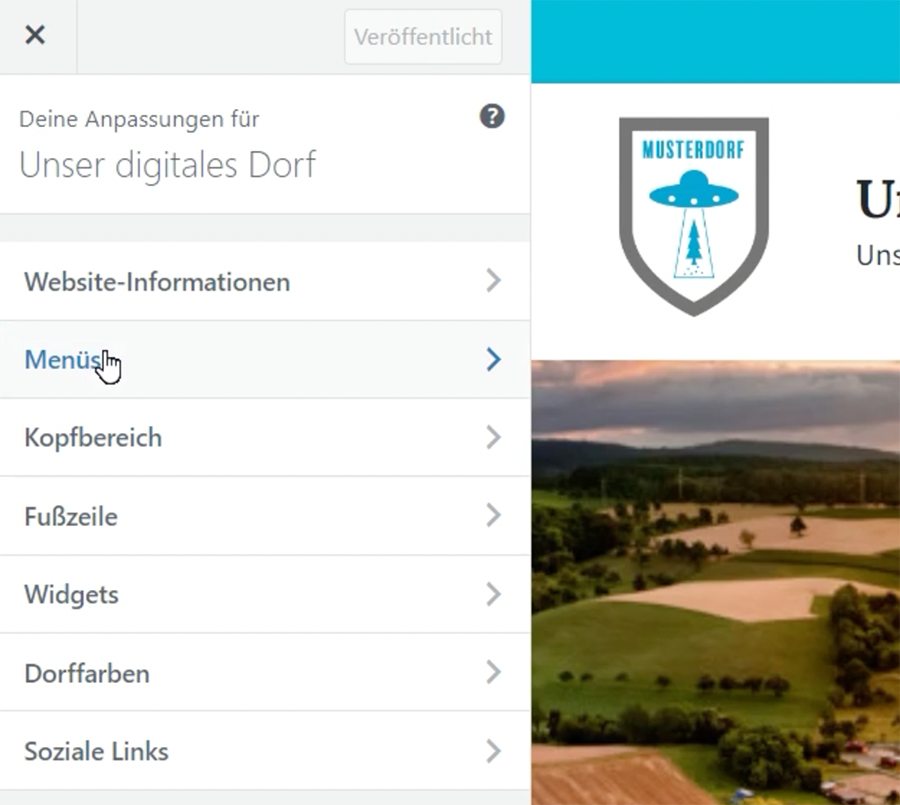Click the landscape header image in preview
900x805 pixels.
point(715,580)
